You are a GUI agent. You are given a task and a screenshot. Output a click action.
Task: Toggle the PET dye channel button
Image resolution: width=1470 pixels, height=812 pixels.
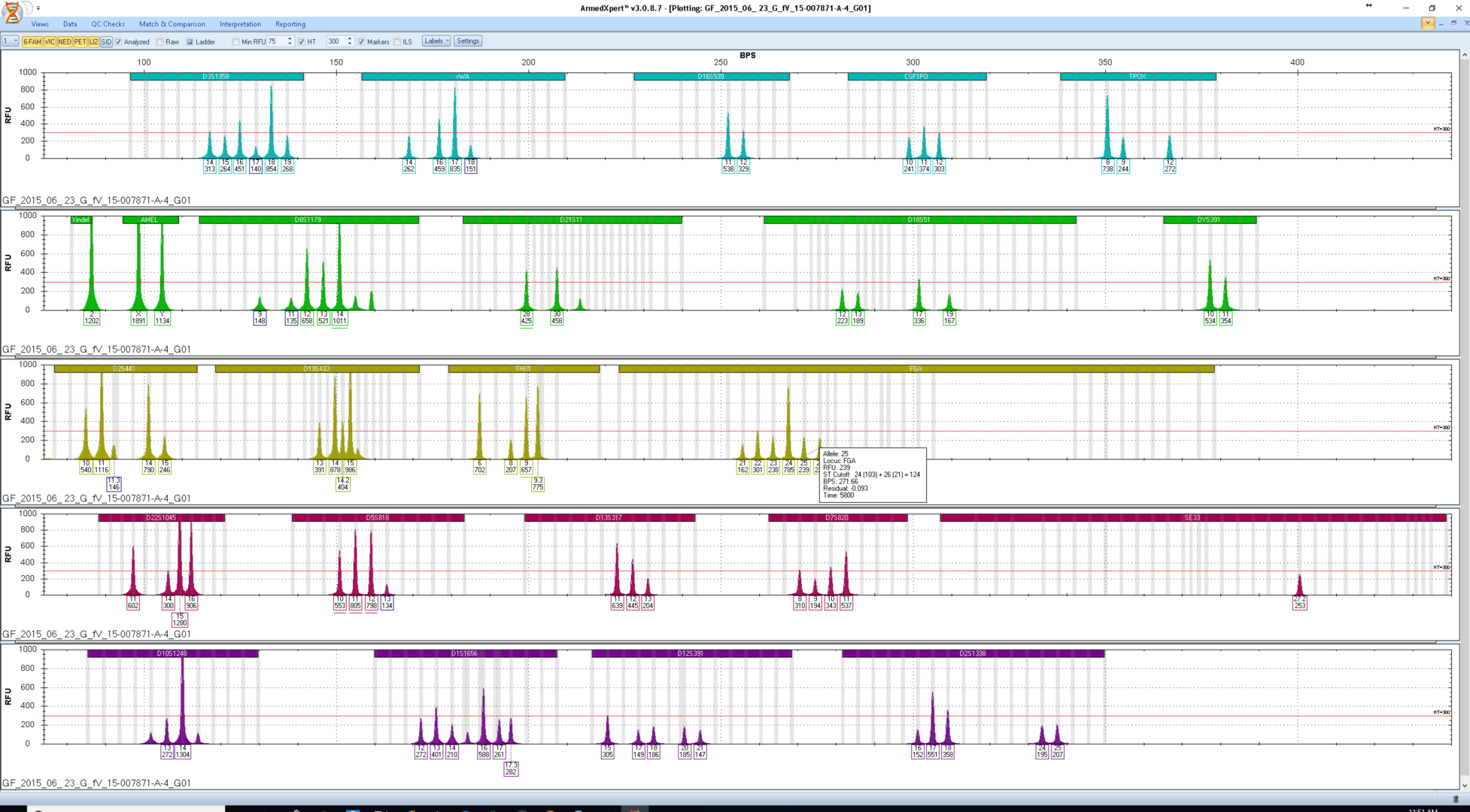(x=80, y=42)
